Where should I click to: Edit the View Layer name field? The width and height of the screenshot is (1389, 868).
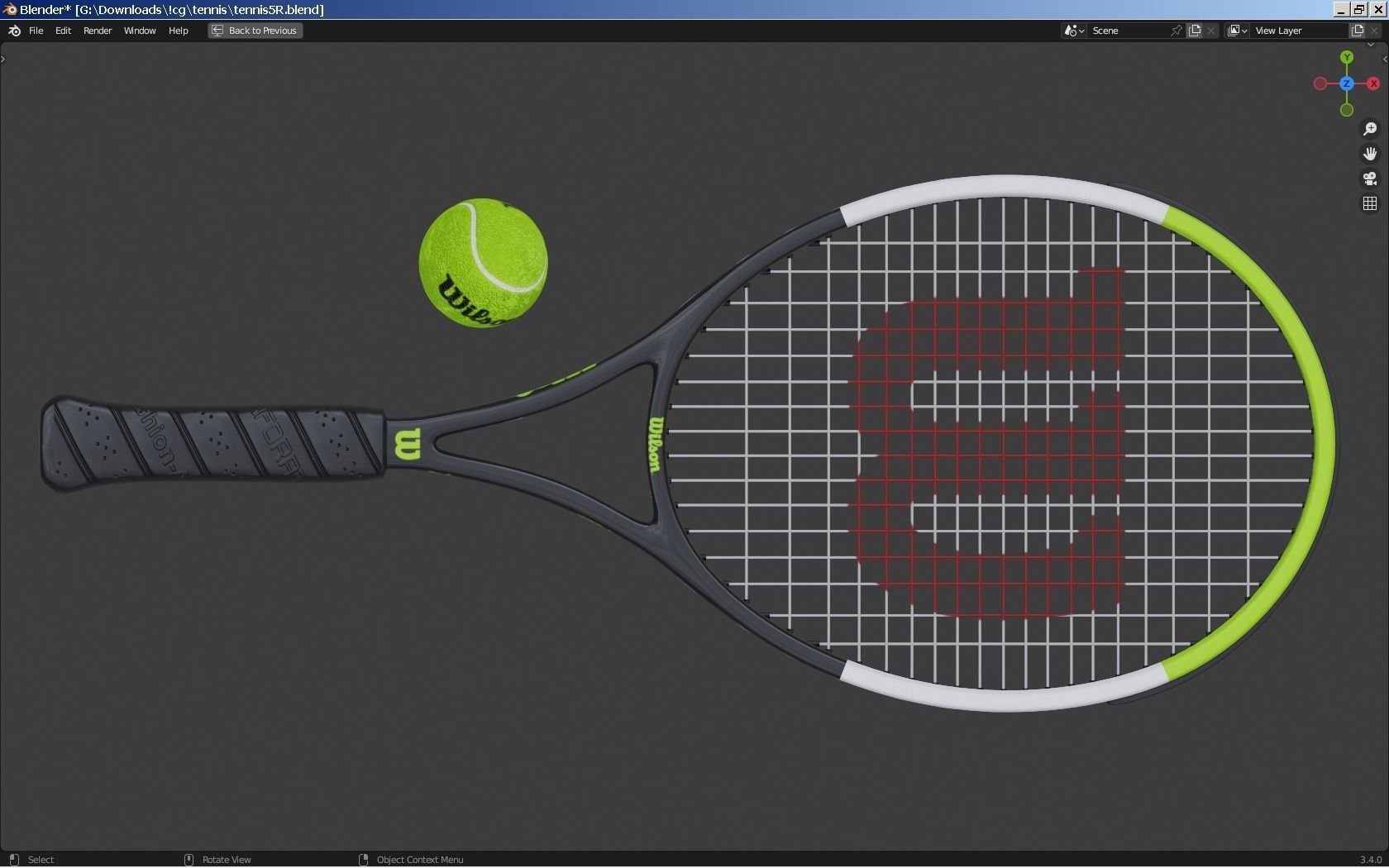point(1299,31)
